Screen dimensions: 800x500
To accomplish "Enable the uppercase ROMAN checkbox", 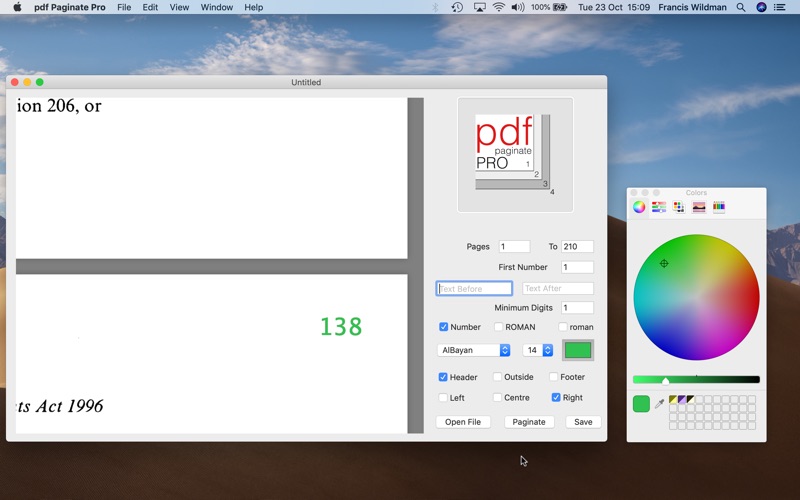I will pyautogui.click(x=498, y=327).
